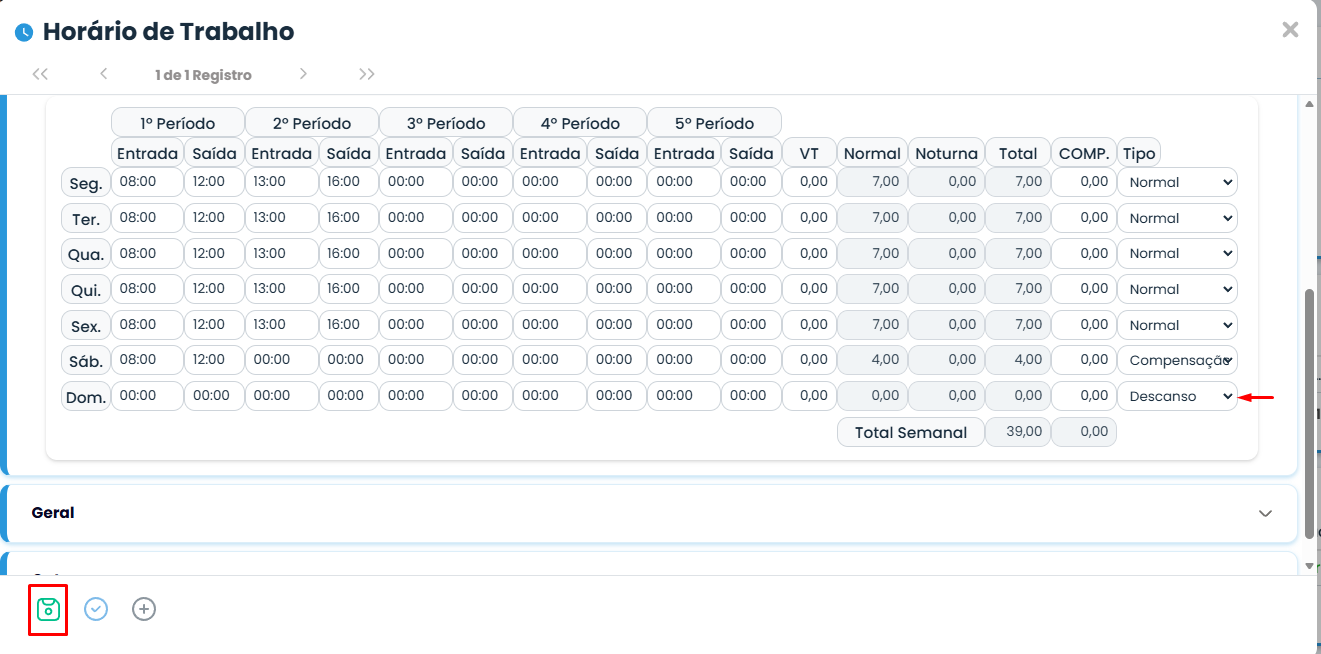The width and height of the screenshot is (1321, 654).
Task: Open the Tipo dropdown for Qua.
Action: (x=1177, y=253)
